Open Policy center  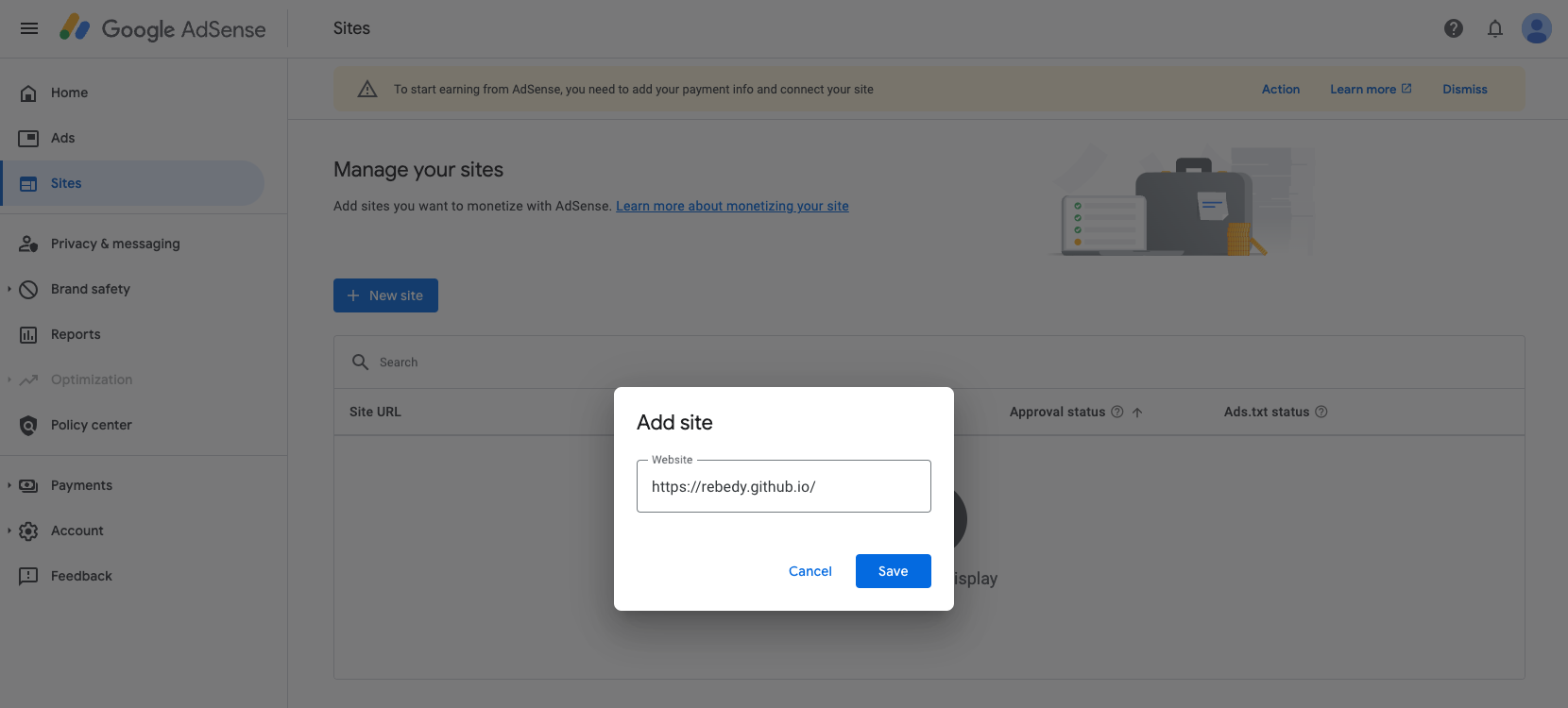click(x=132, y=425)
